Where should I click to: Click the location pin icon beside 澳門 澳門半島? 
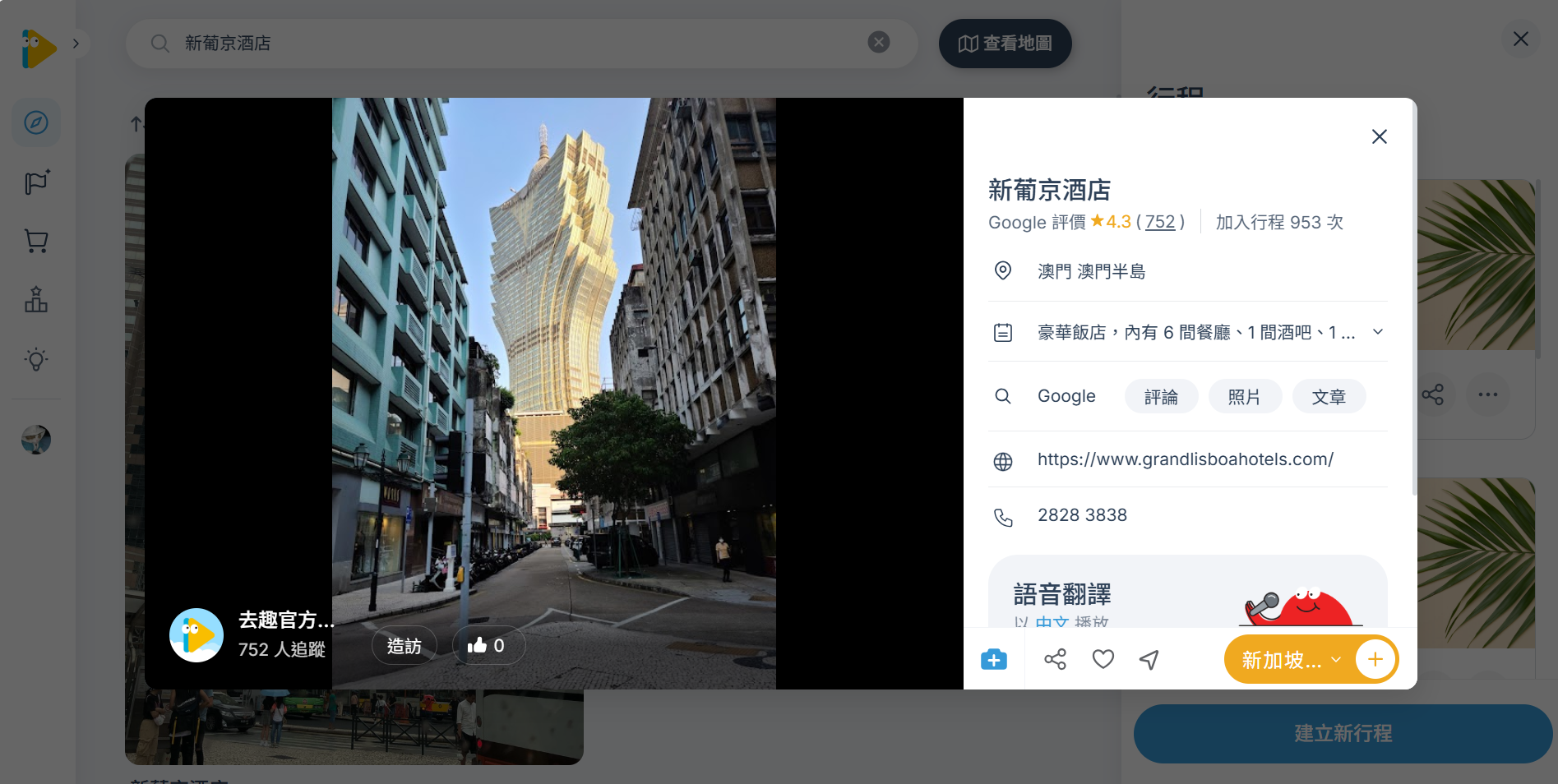click(x=1003, y=270)
